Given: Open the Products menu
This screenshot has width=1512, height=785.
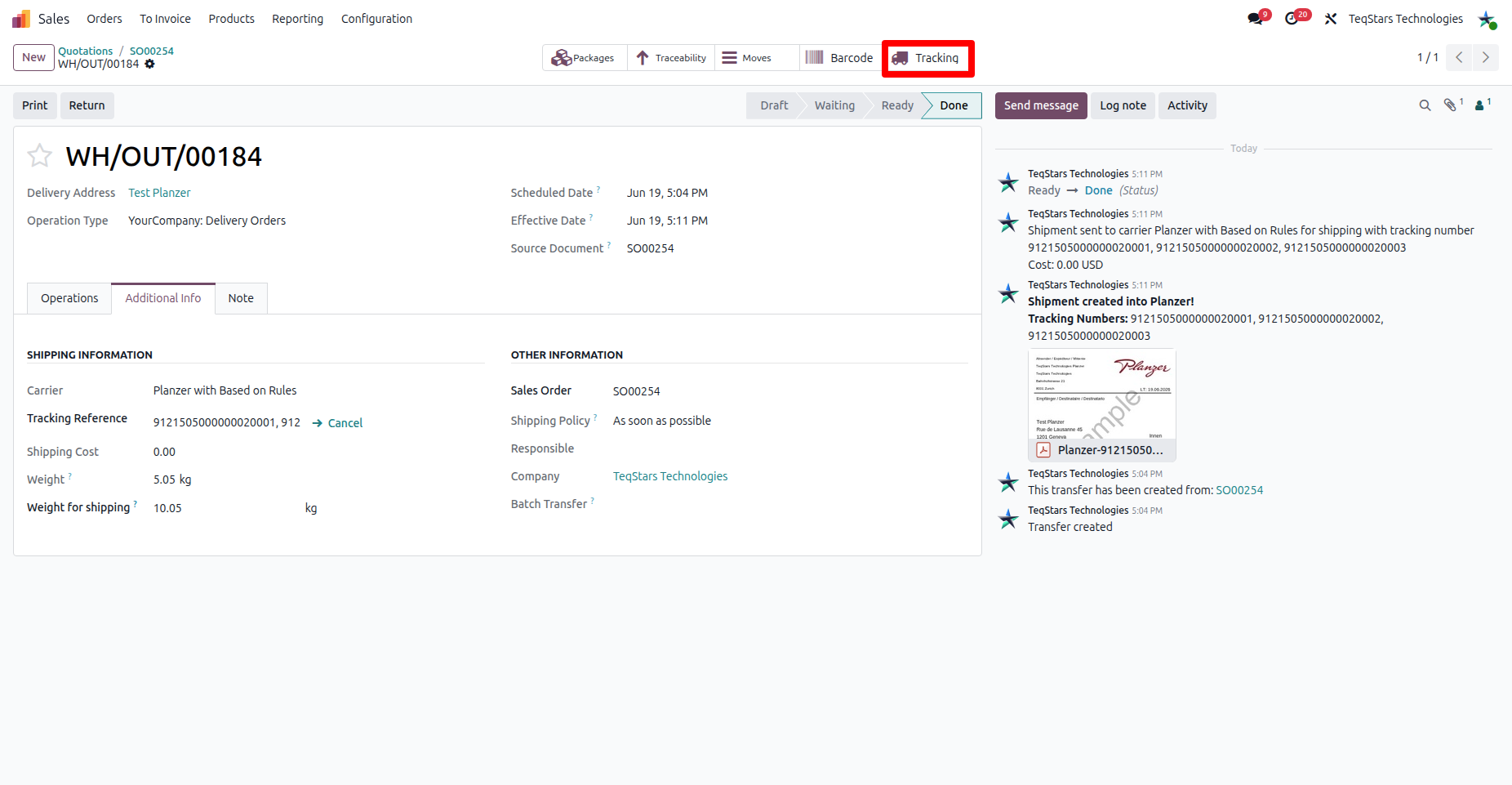Looking at the screenshot, I should (231, 19).
